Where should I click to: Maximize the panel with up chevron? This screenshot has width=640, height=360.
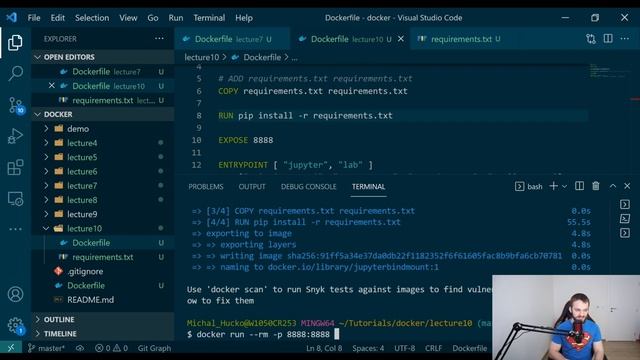pos(613,186)
